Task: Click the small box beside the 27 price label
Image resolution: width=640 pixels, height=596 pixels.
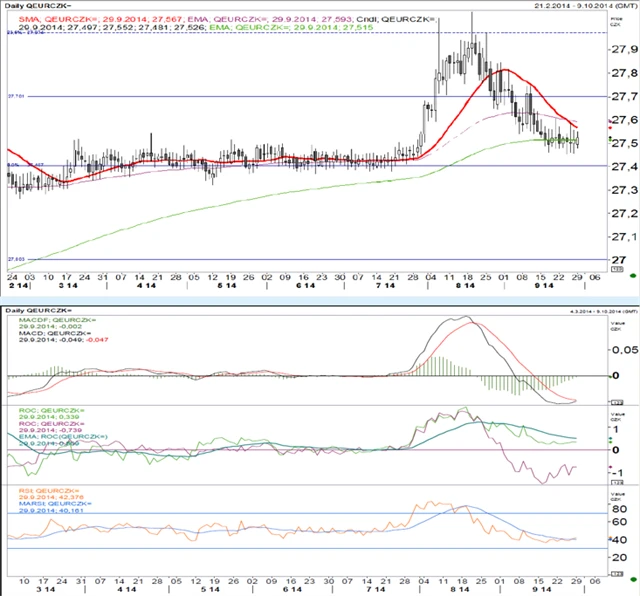Action: [616, 270]
